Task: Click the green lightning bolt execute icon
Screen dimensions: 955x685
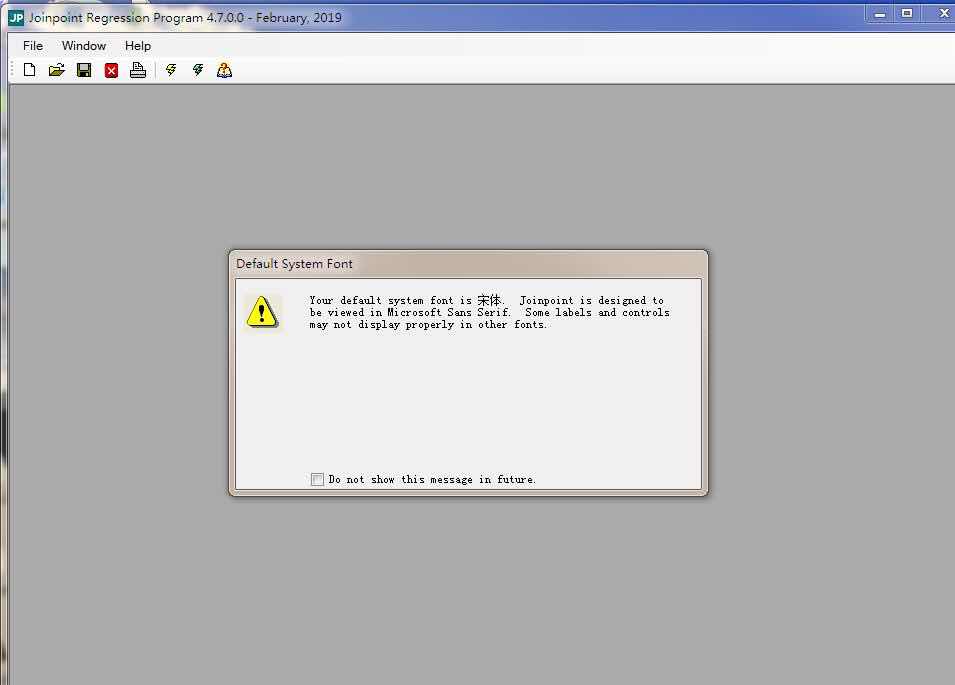Action: pyautogui.click(x=198, y=70)
